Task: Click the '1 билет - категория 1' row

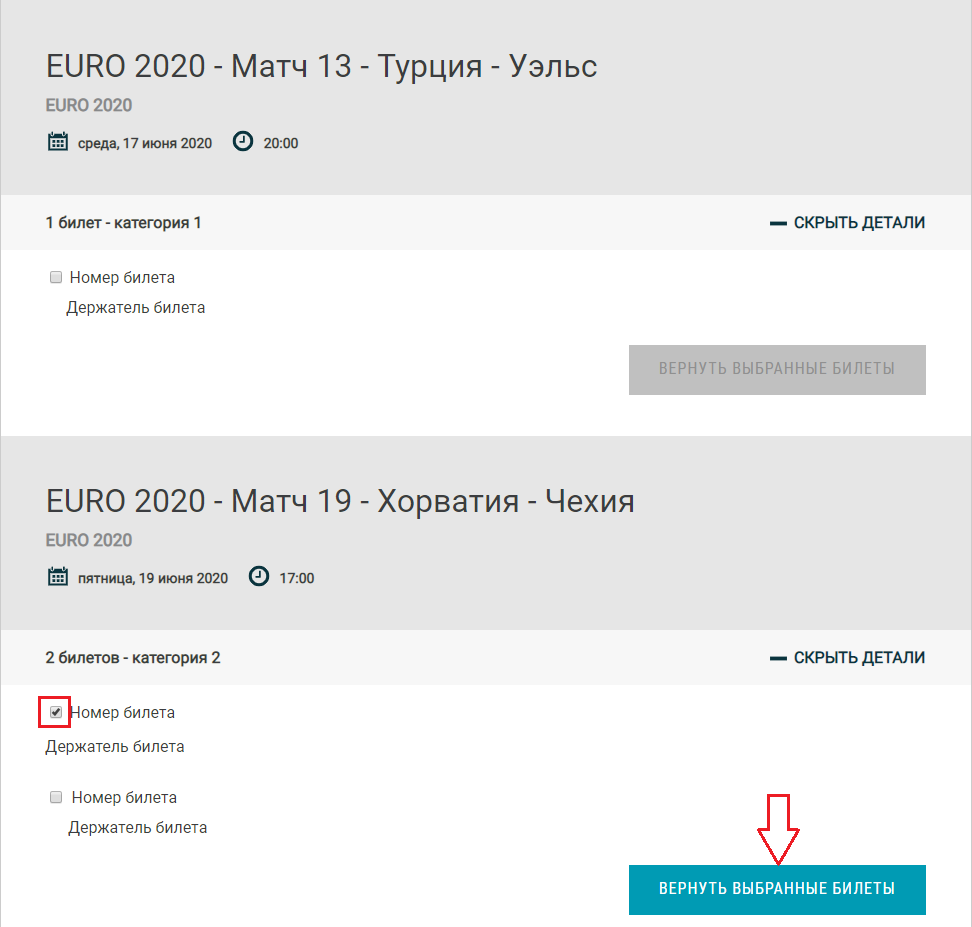Action: (486, 223)
